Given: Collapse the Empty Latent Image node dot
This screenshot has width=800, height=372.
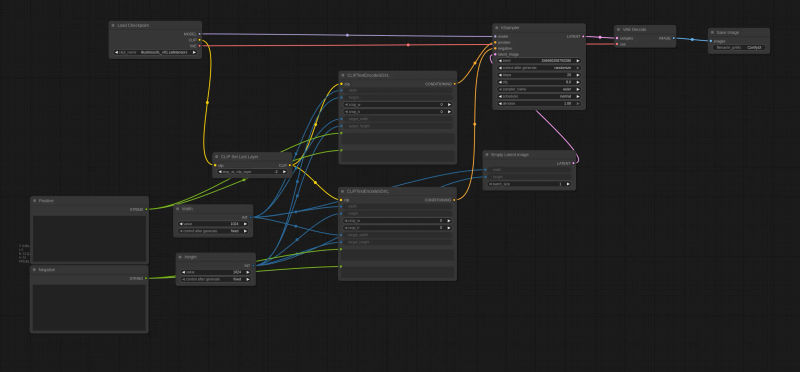Looking at the screenshot, I should pyautogui.click(x=487, y=155).
